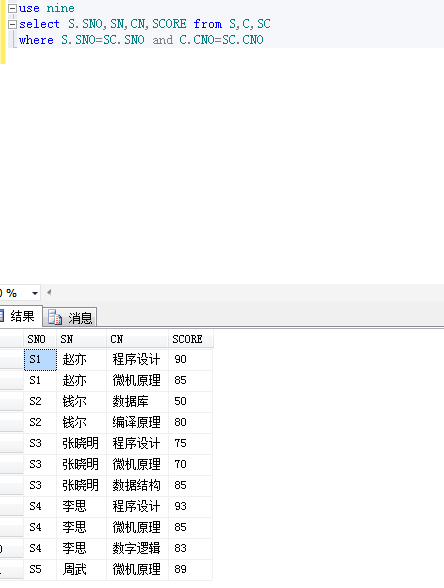Click the CN column header
The image size is (444, 588).
[x=137, y=339]
